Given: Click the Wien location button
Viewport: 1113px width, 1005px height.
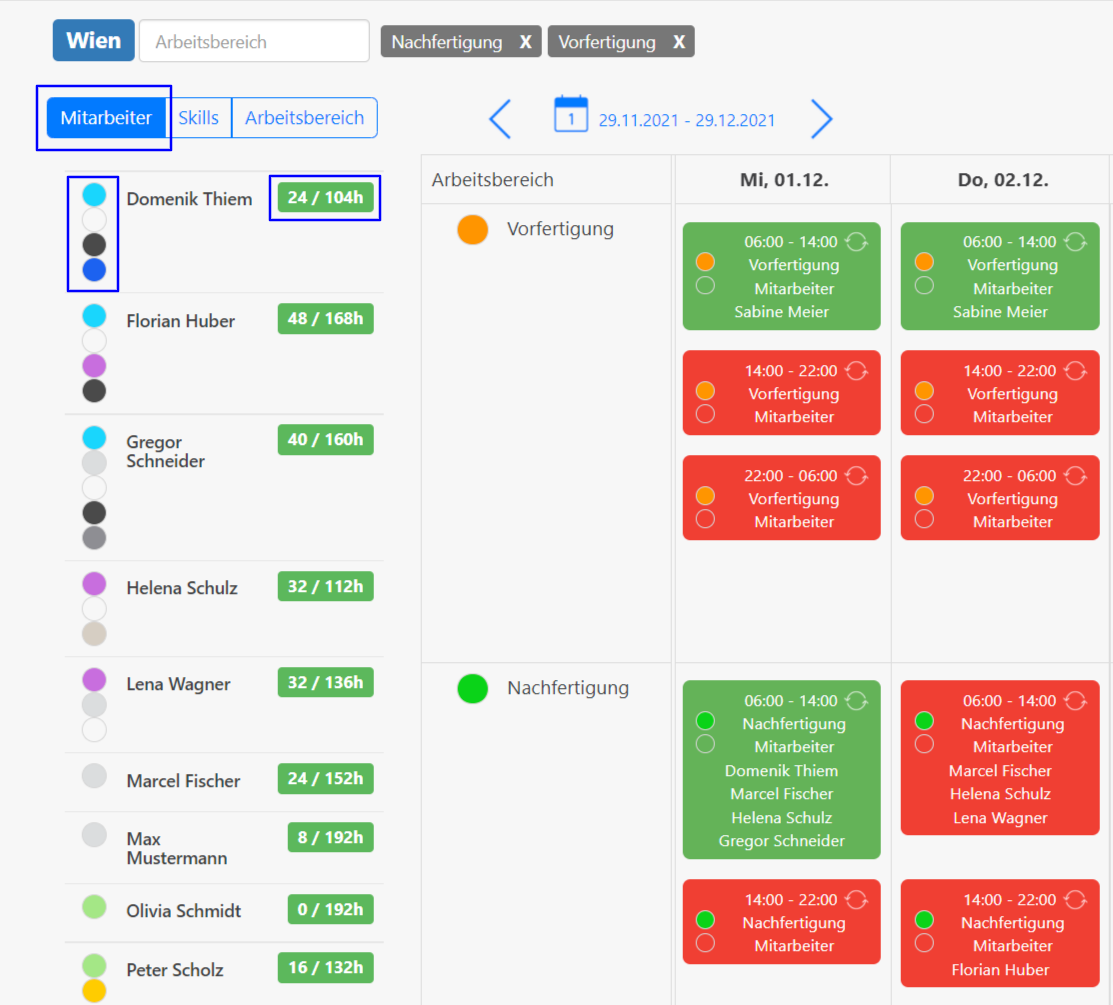Looking at the screenshot, I should click(93, 41).
